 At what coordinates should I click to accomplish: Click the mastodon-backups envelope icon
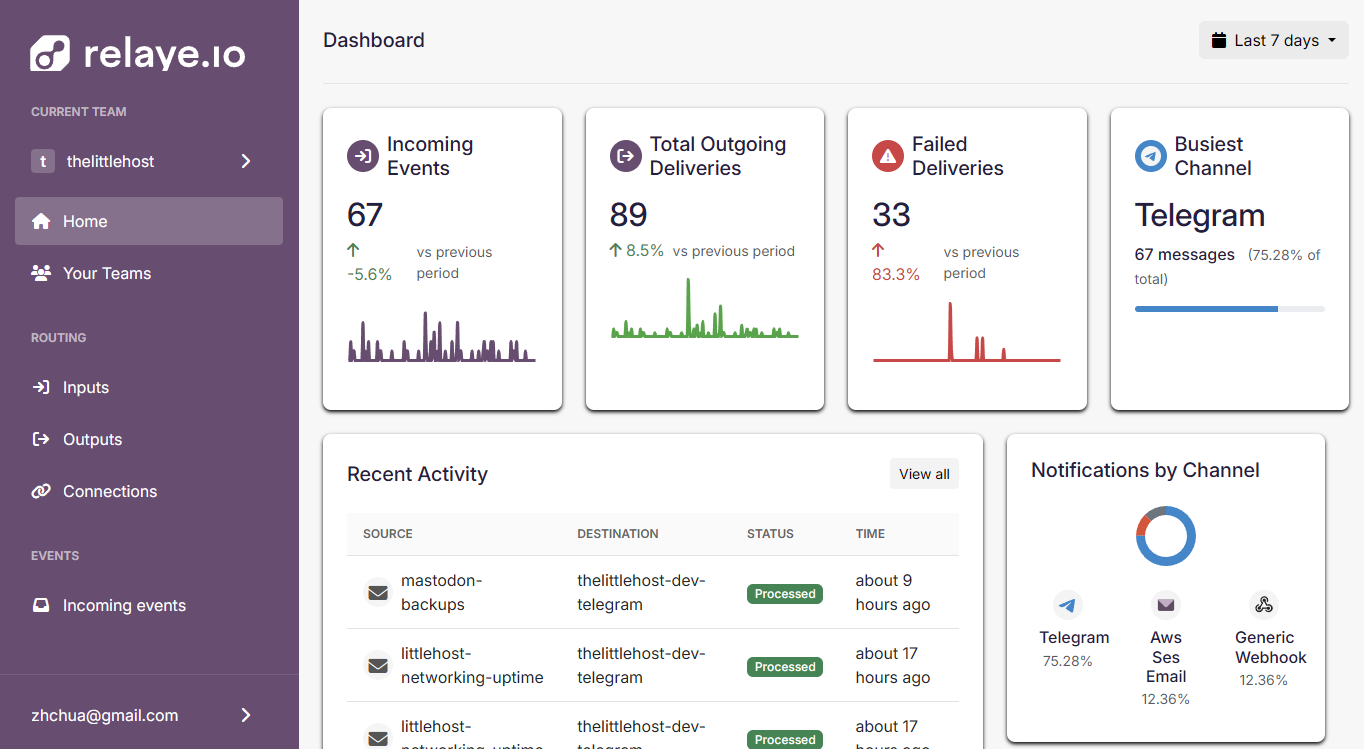[x=378, y=593]
